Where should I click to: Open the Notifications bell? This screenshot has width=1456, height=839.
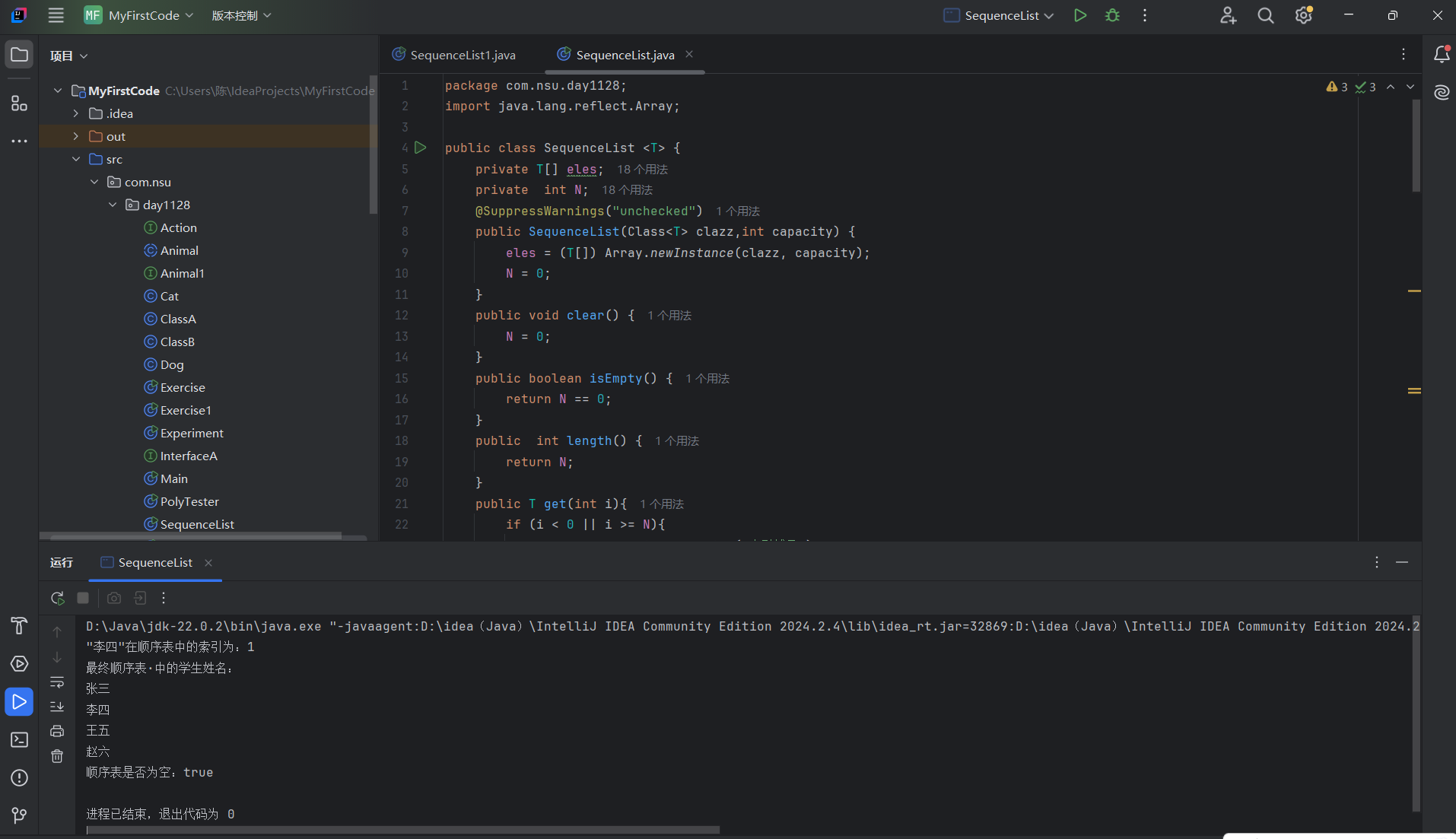coord(1442,54)
